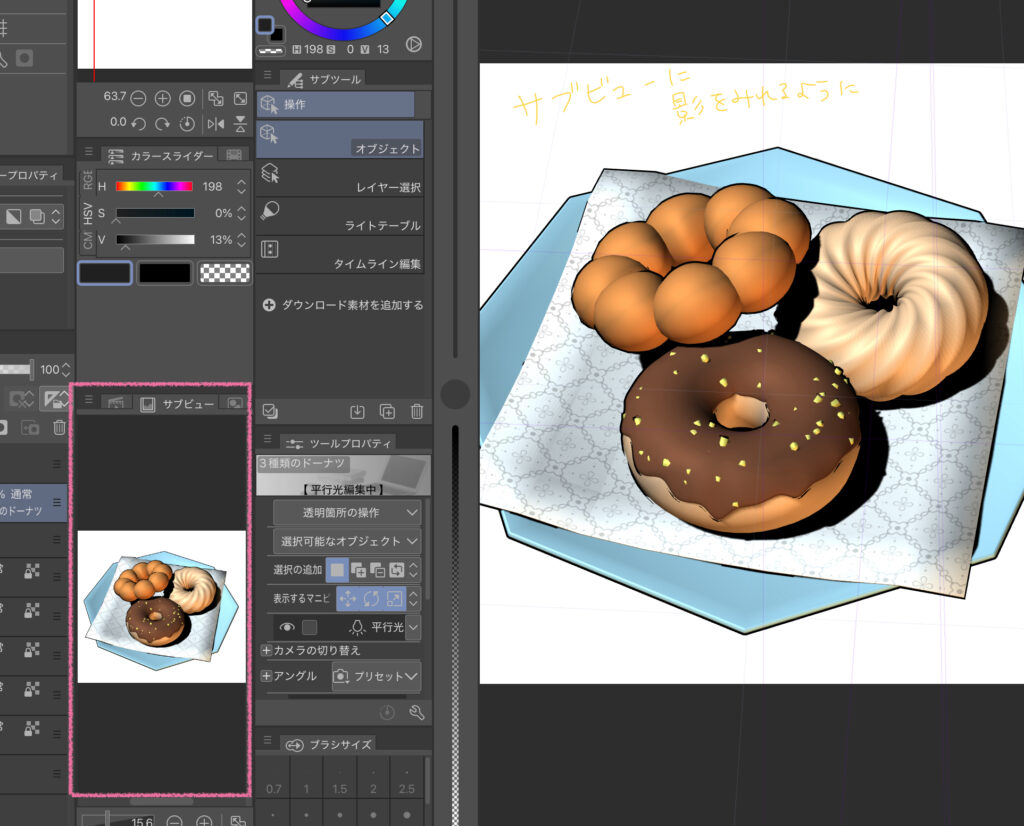Open the プリセット angle preset button

tap(376, 676)
